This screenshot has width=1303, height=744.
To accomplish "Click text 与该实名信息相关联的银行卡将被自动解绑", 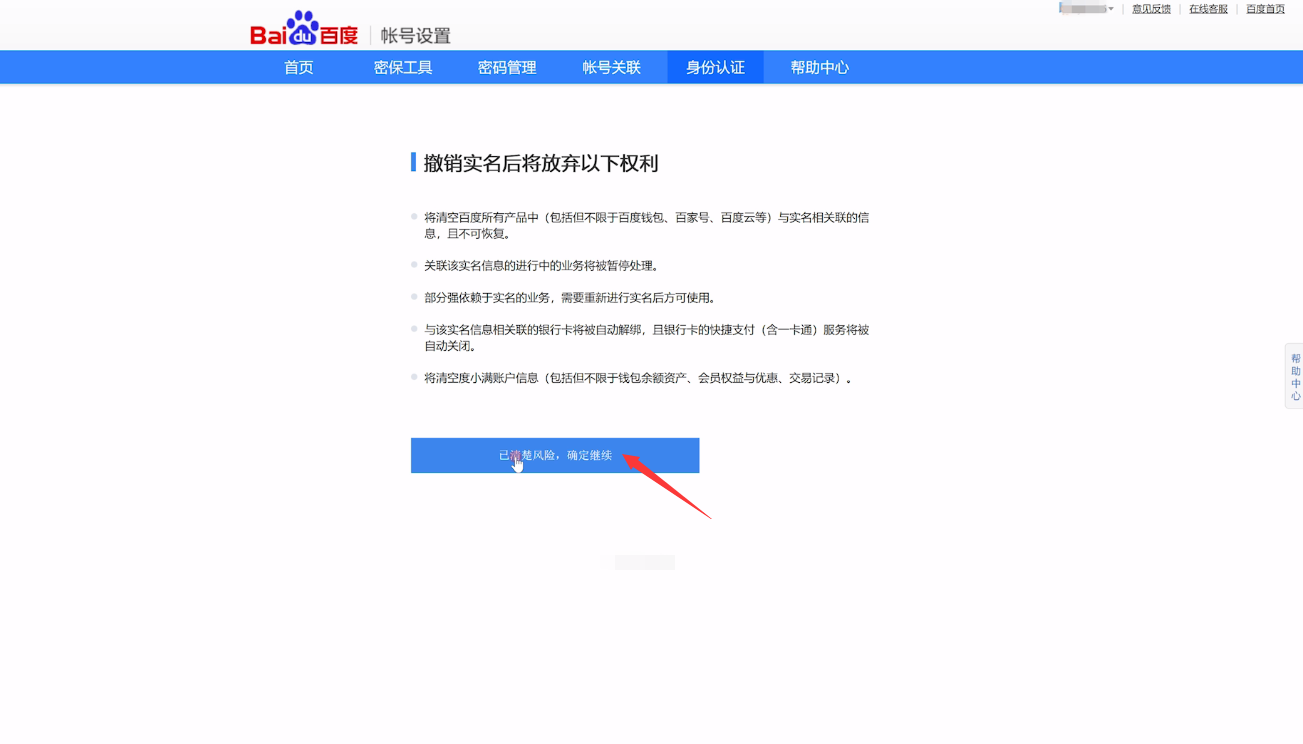I will point(646,338).
